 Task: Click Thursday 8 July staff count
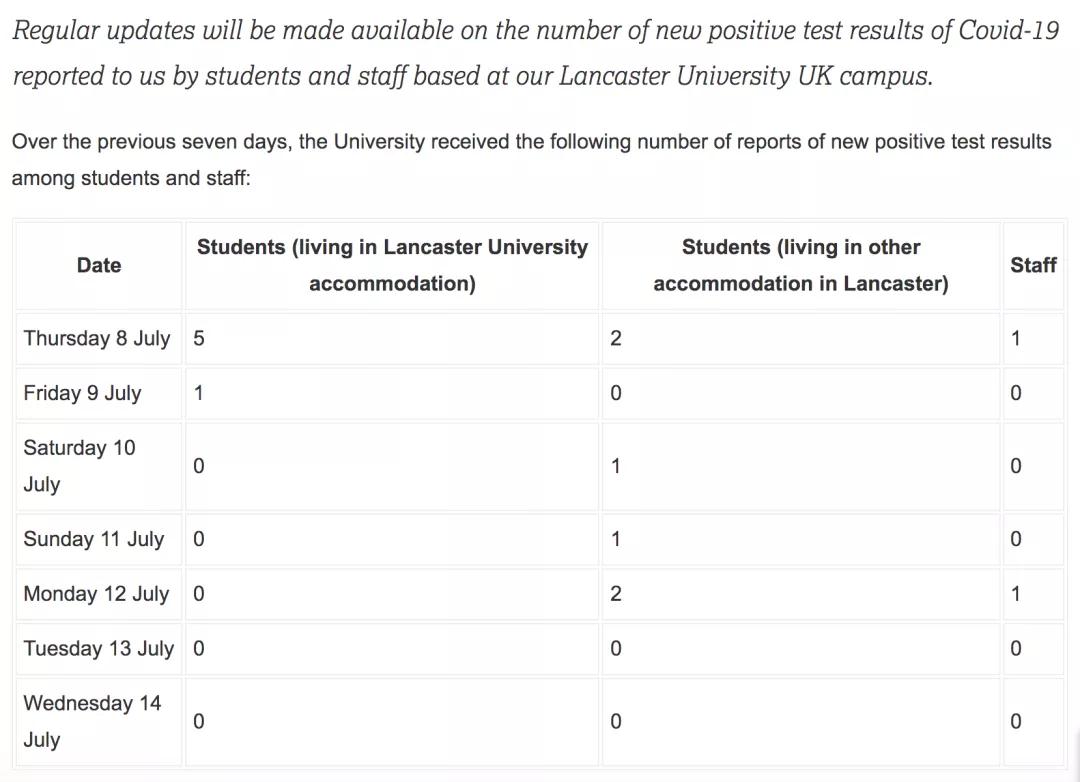(x=1016, y=338)
